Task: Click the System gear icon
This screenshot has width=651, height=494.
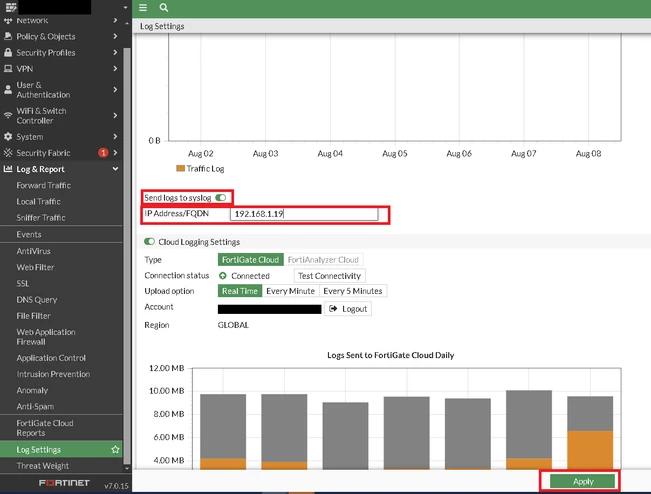Action: pos(8,136)
